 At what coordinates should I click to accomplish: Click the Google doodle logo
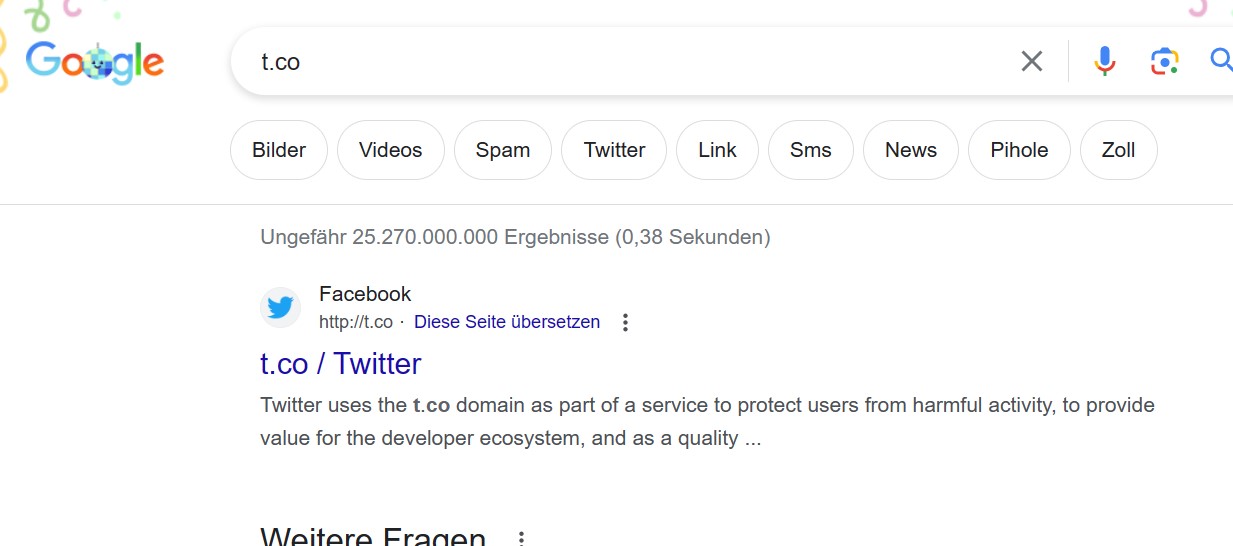[x=95, y=62]
